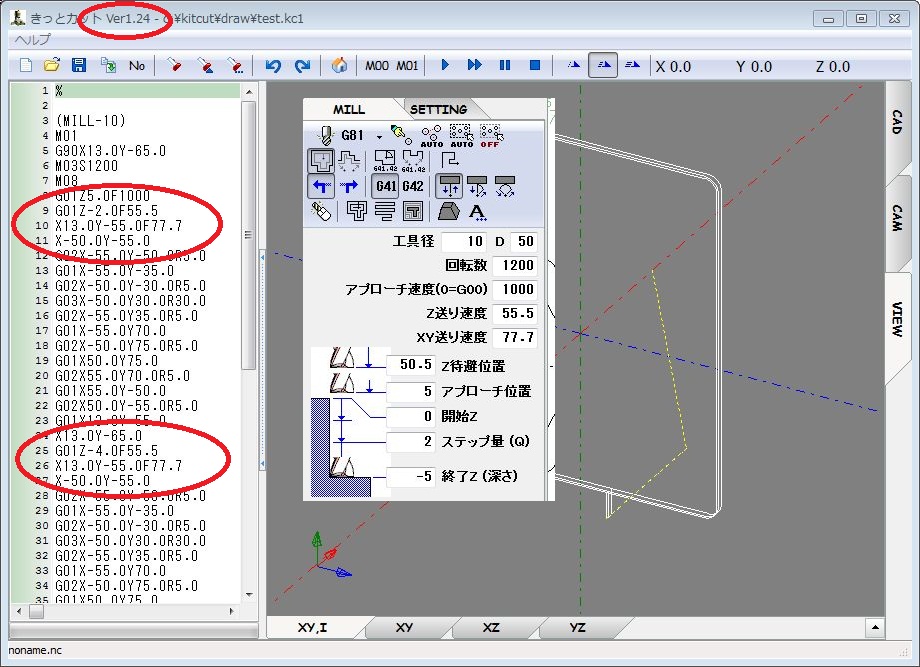Click the end mill drill icon beside G81
The image size is (920, 667).
tap(324, 136)
